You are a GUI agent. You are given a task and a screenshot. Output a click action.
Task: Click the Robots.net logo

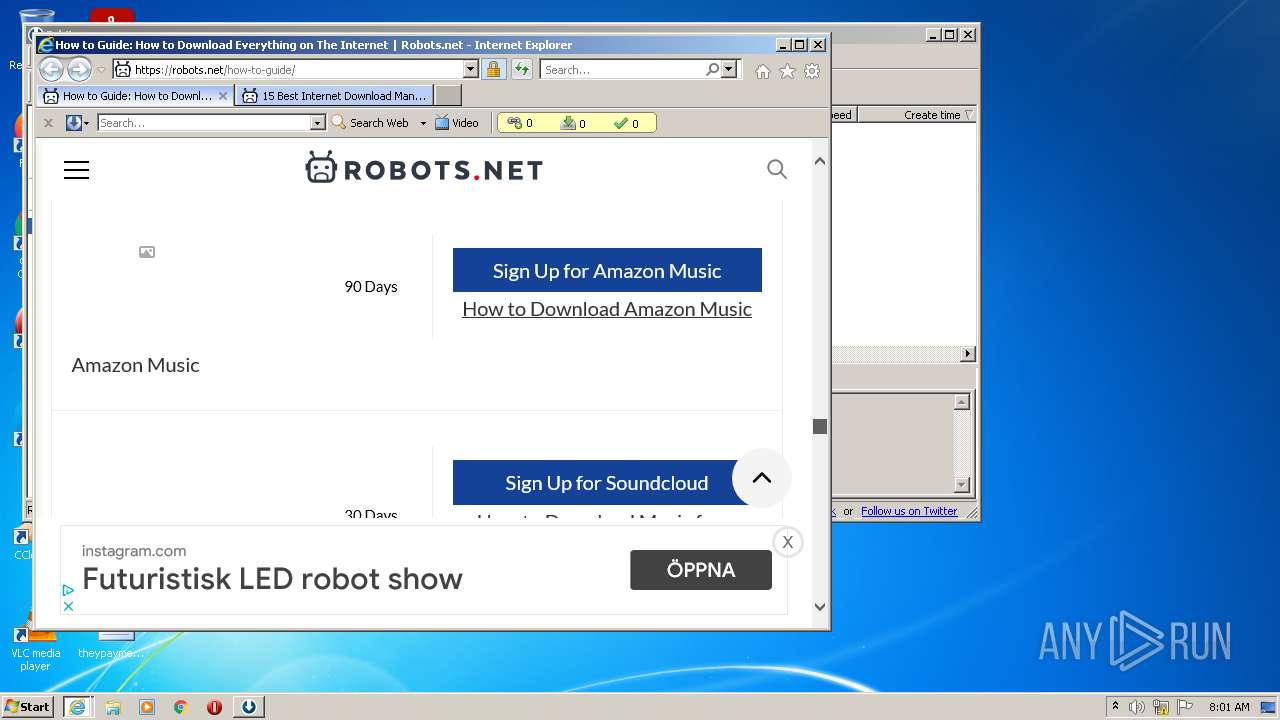(x=424, y=169)
